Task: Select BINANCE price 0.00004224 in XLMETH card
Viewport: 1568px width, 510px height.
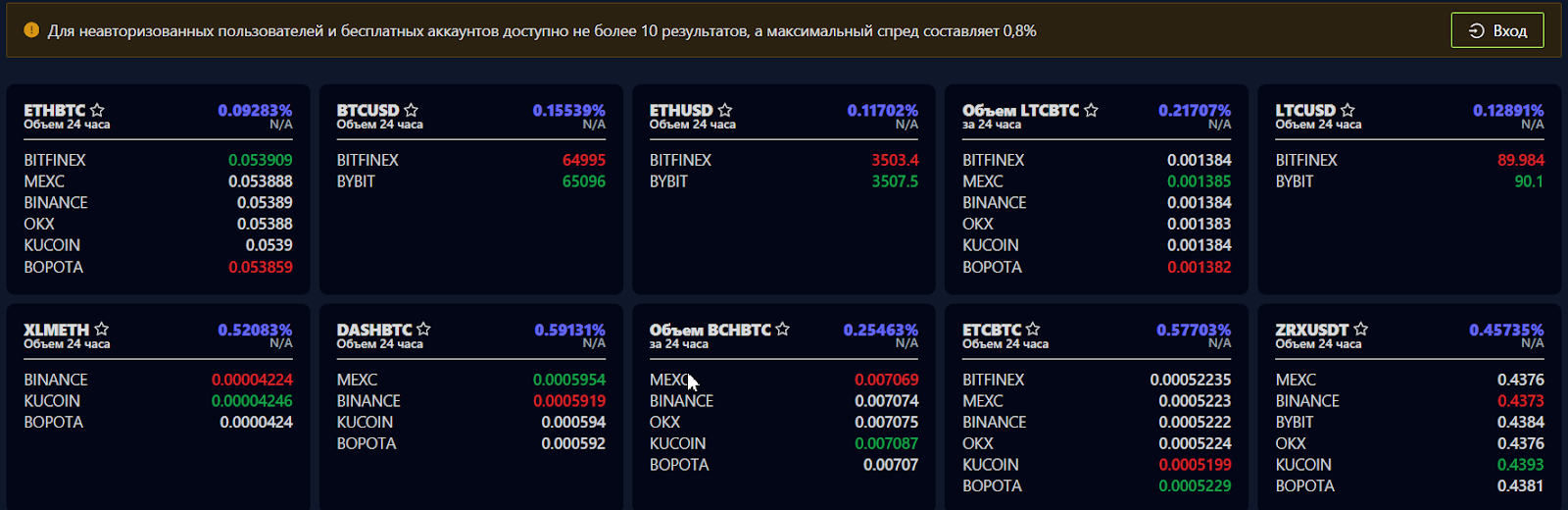Action: pyautogui.click(x=252, y=380)
